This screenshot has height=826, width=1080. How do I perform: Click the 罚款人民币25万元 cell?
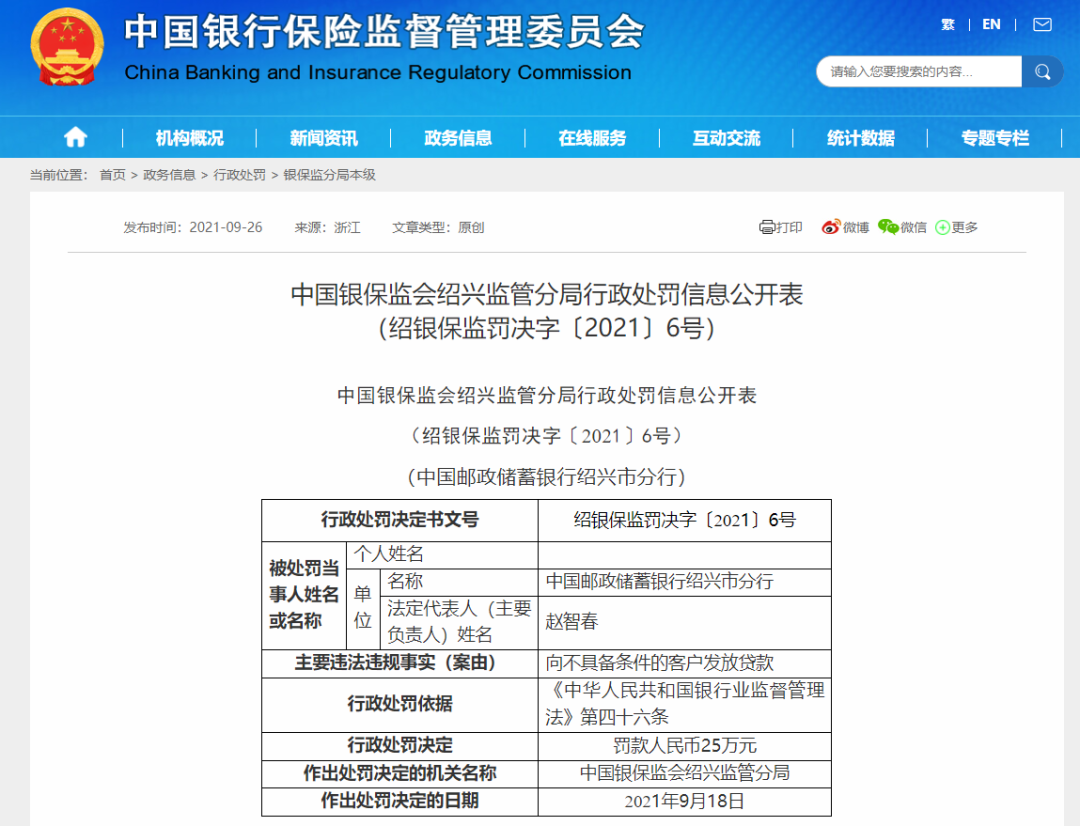tap(685, 746)
